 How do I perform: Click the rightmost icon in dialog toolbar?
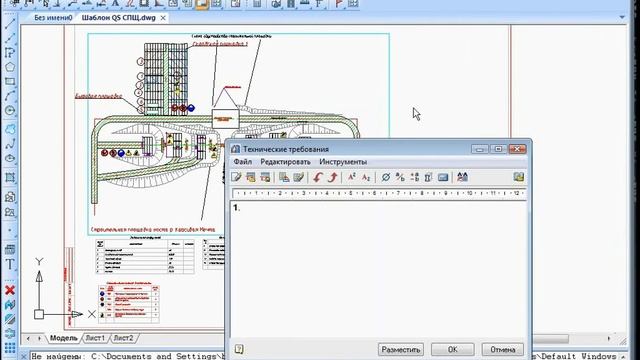(519, 177)
